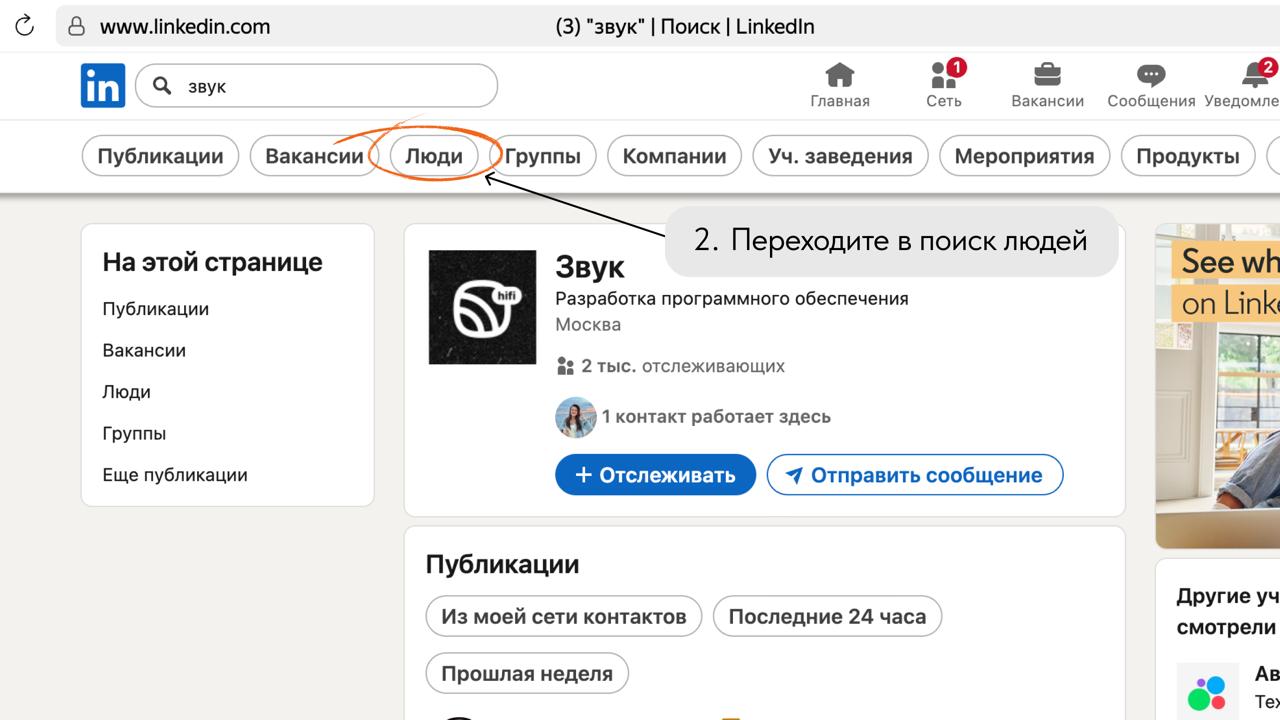Click inside the search field with 'звук'

tap(316, 86)
